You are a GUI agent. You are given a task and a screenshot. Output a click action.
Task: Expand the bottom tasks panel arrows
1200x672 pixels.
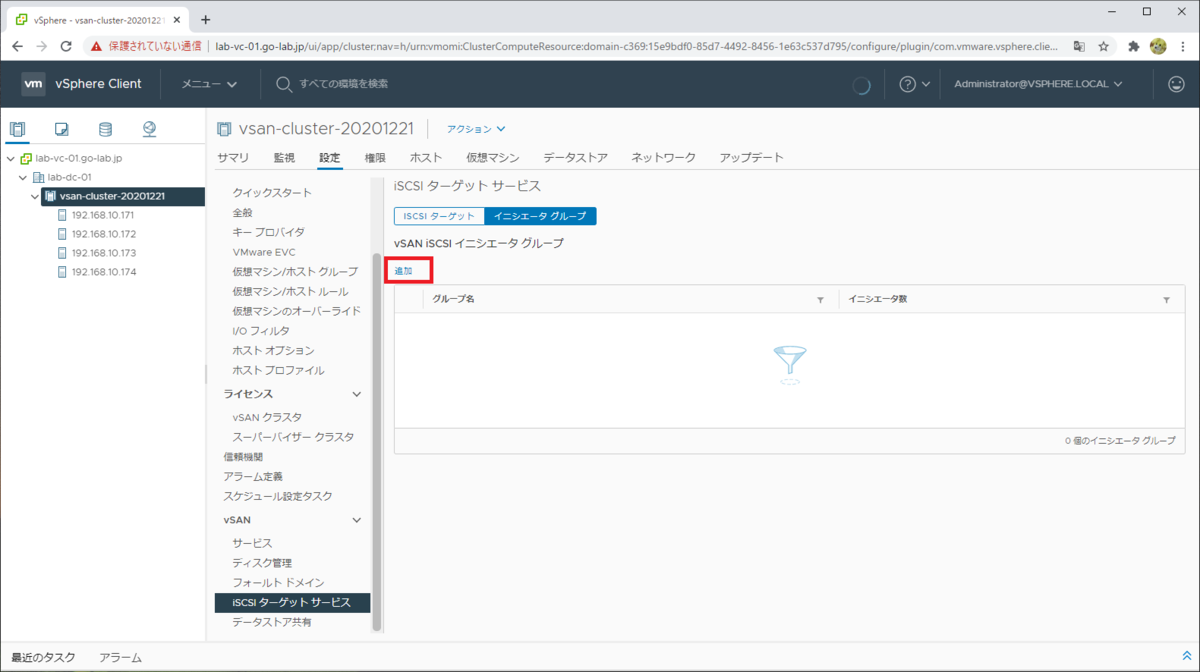pyautogui.click(x=1187, y=656)
